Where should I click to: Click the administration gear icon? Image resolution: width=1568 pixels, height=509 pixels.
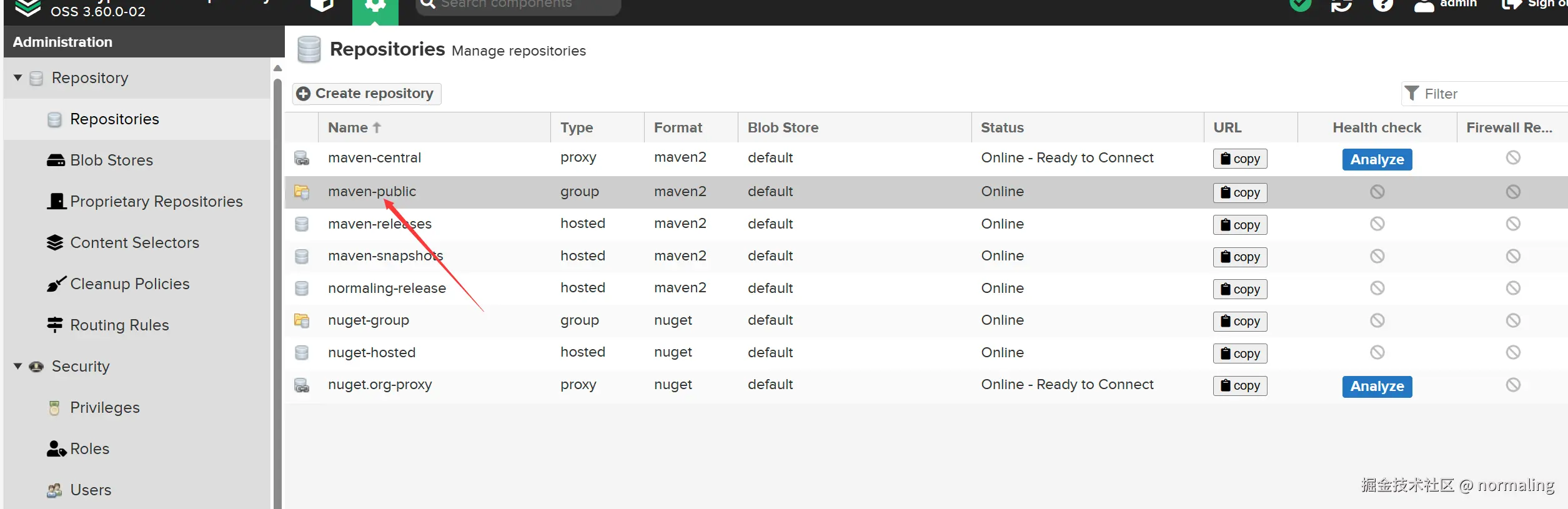pyautogui.click(x=375, y=6)
